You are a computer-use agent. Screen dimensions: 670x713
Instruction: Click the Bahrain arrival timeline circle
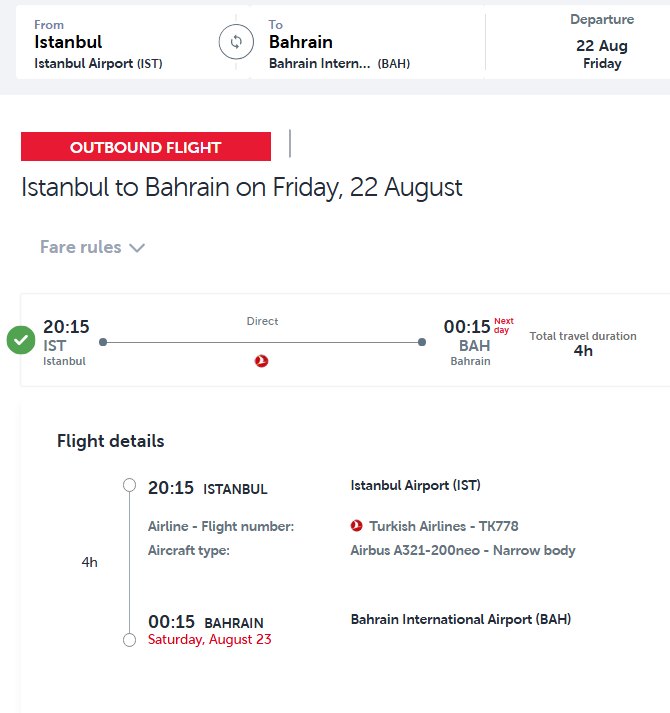[x=130, y=640]
